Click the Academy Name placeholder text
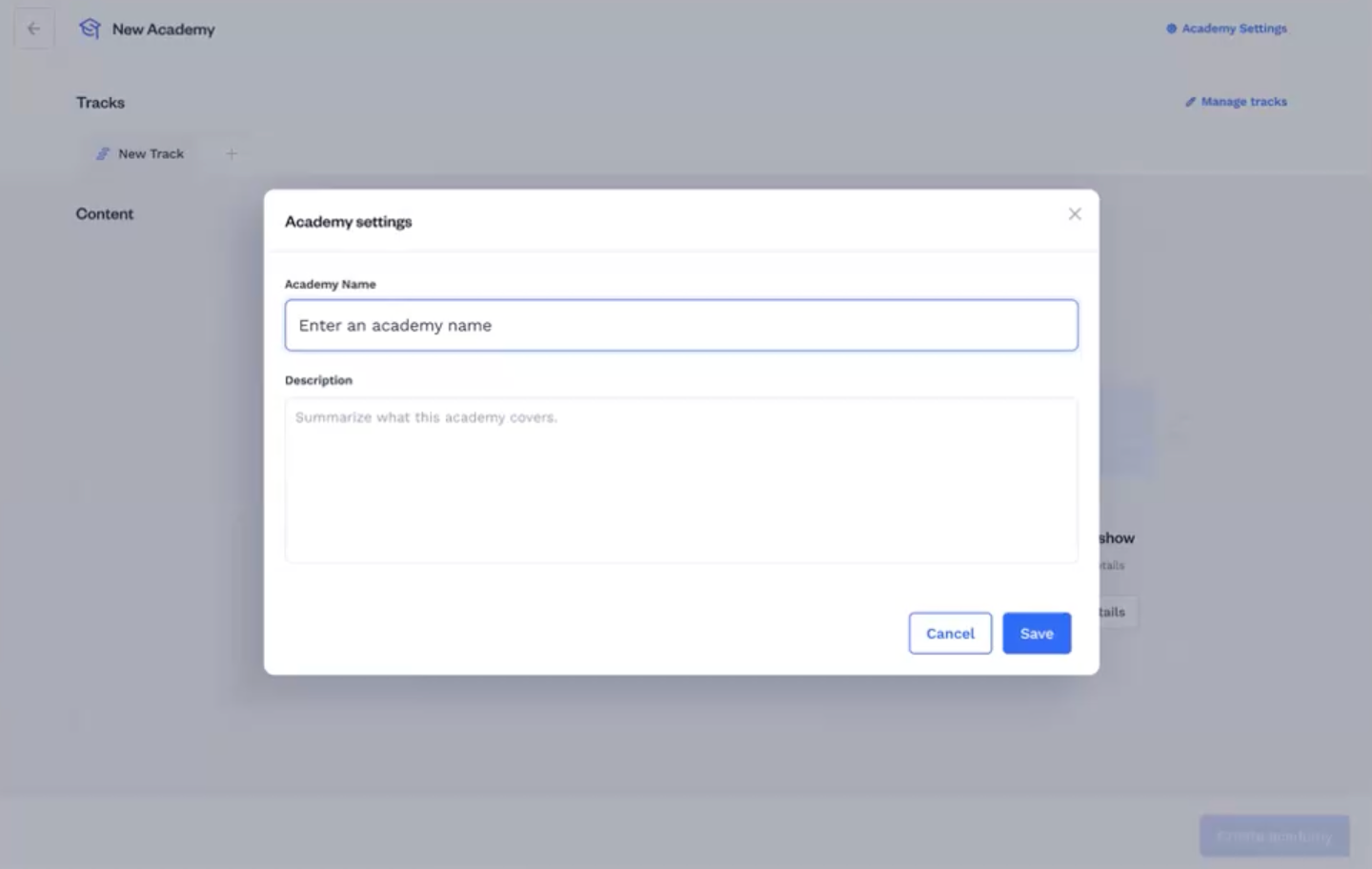Image resolution: width=1372 pixels, height=869 pixels. tap(395, 325)
